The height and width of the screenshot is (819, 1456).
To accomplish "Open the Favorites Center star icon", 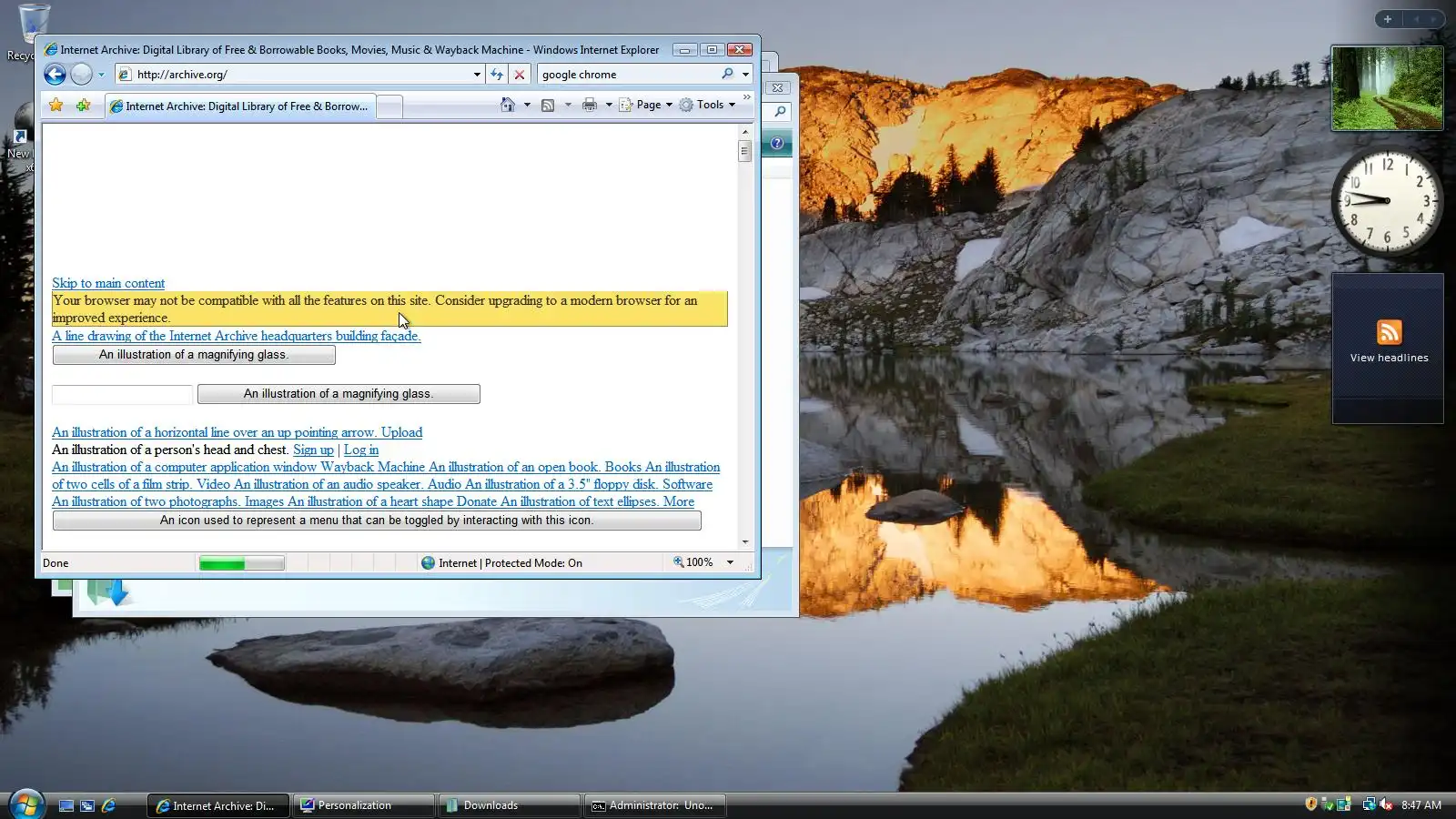I will coord(56,106).
